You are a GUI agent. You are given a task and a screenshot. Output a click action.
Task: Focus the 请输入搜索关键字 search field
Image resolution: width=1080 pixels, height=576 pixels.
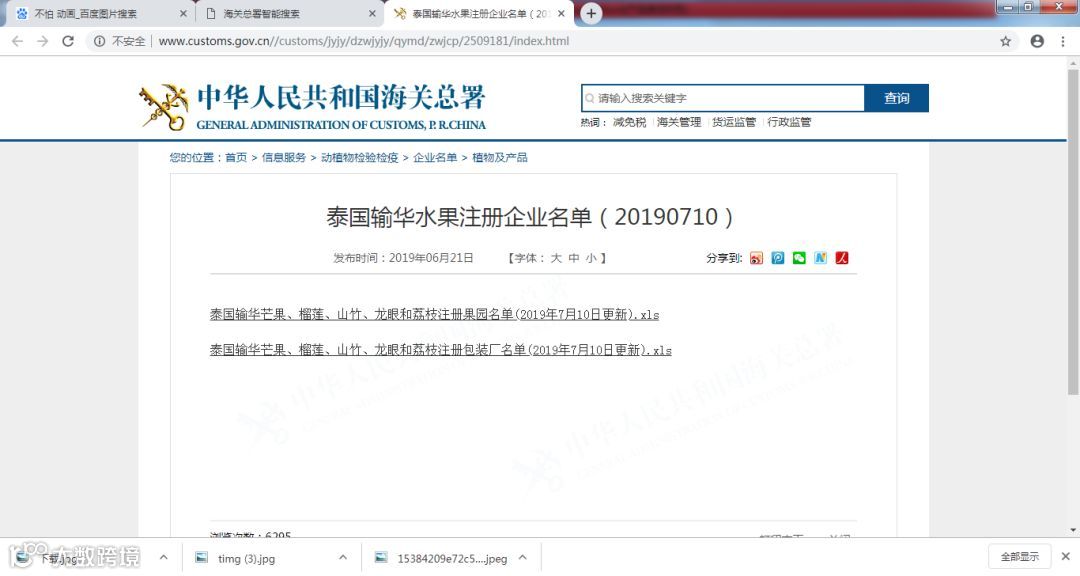click(723, 98)
